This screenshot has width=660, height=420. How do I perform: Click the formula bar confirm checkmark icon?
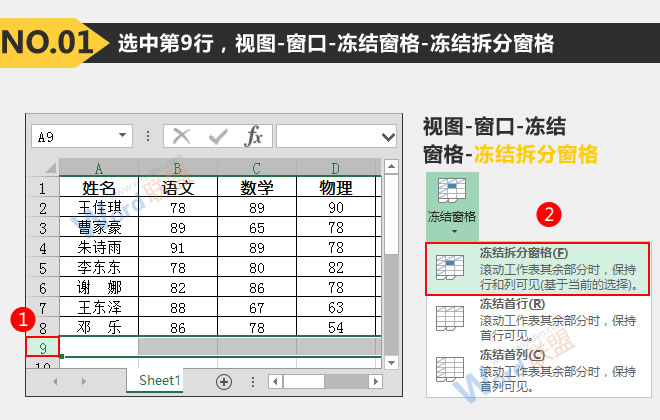click(x=218, y=136)
